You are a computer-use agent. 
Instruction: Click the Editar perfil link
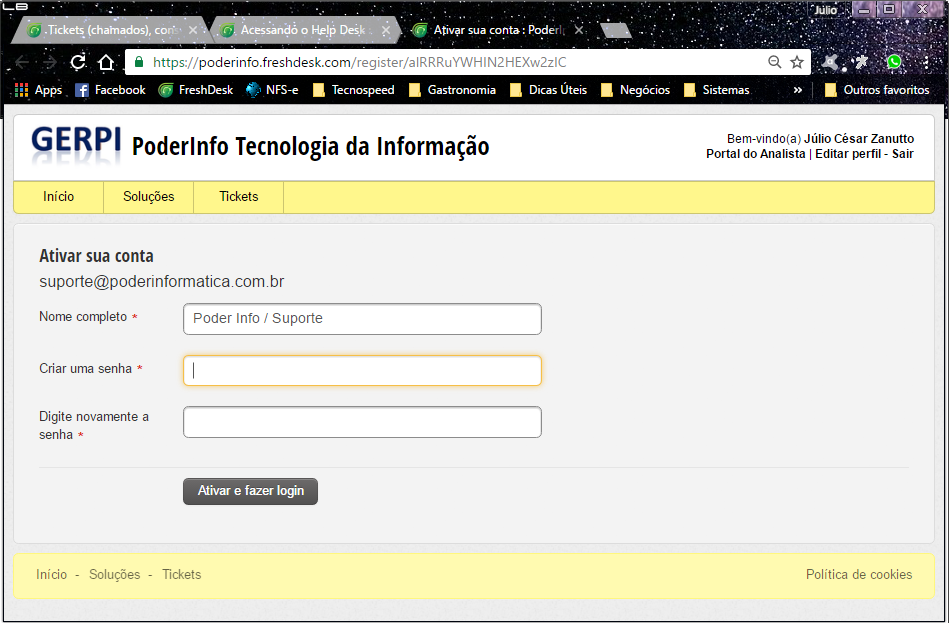[x=848, y=154]
